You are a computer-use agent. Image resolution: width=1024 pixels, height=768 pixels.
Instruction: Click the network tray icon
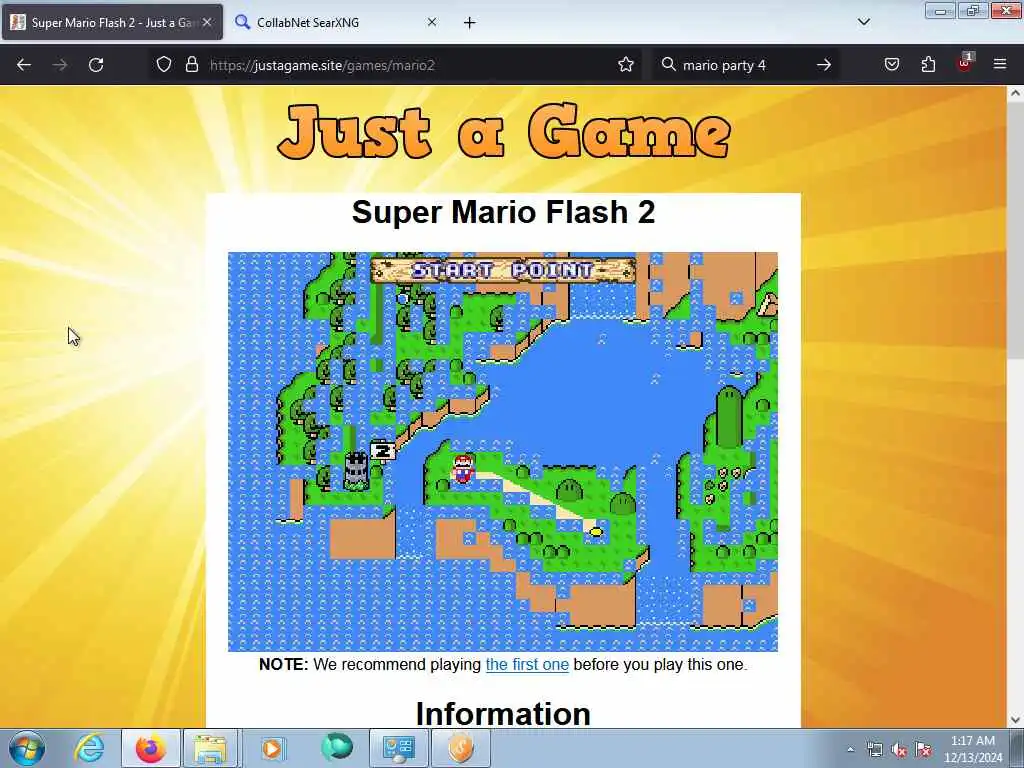874,750
